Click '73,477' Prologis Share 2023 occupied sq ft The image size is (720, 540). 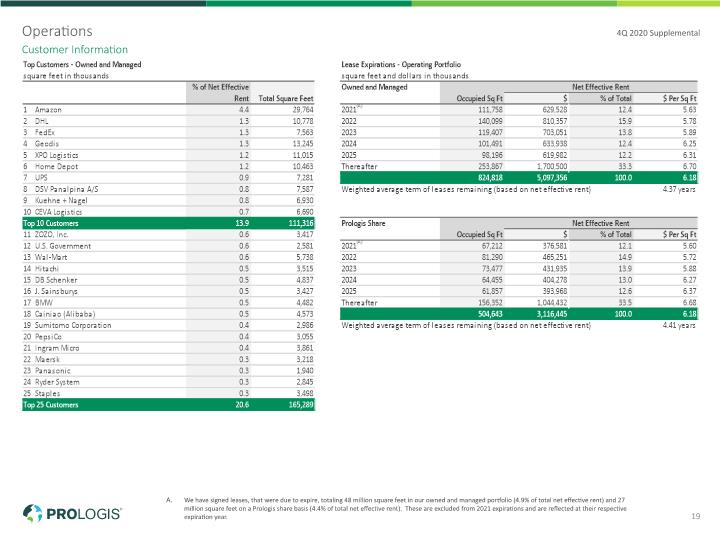[492, 269]
